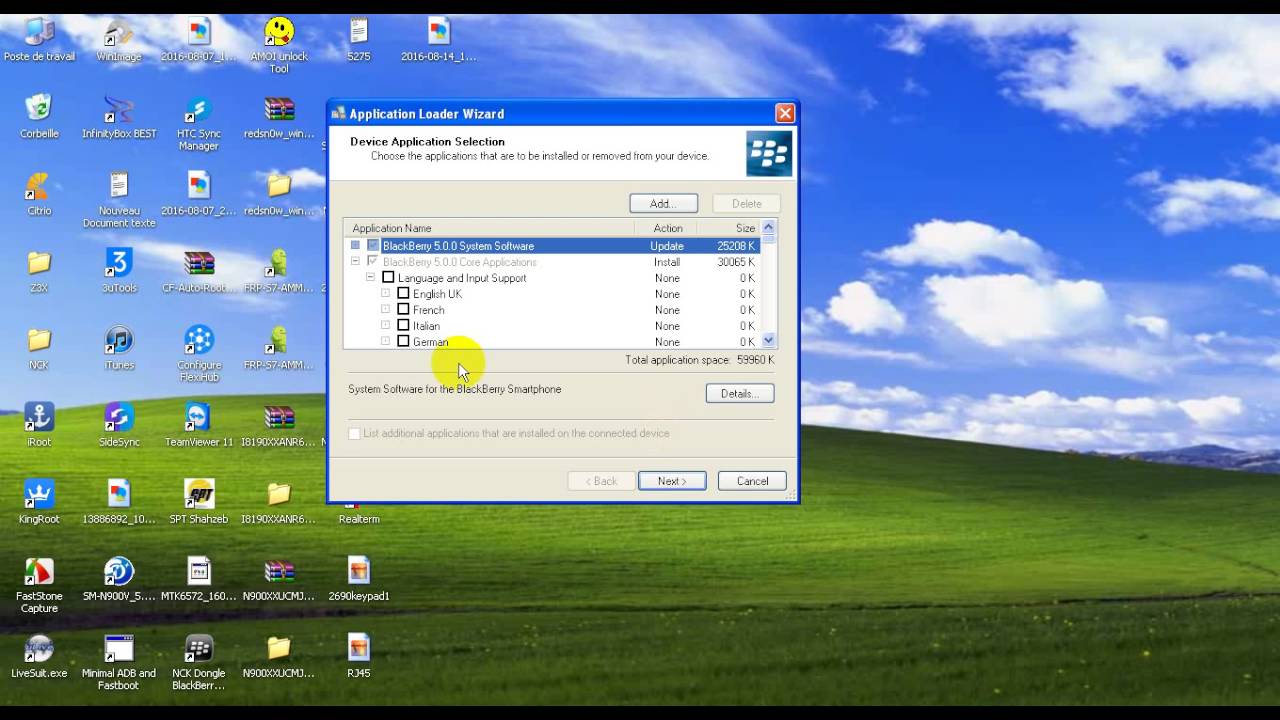
Task: Expand the German tree node
Action: coord(386,342)
